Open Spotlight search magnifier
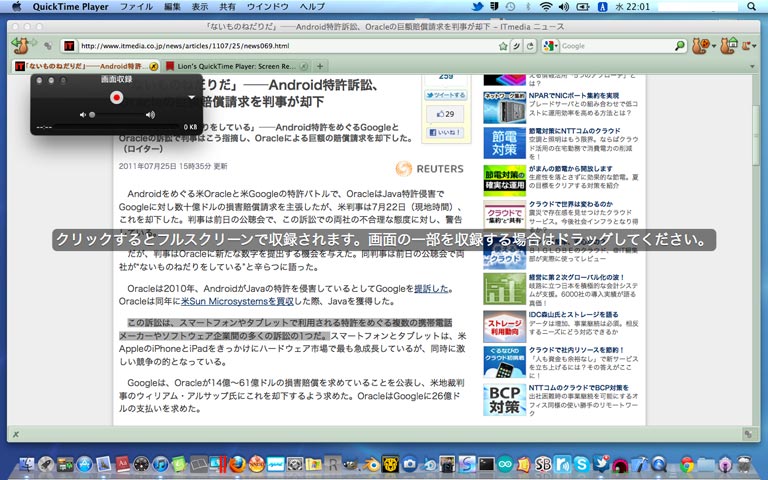The image size is (768, 480). tap(751, 6)
